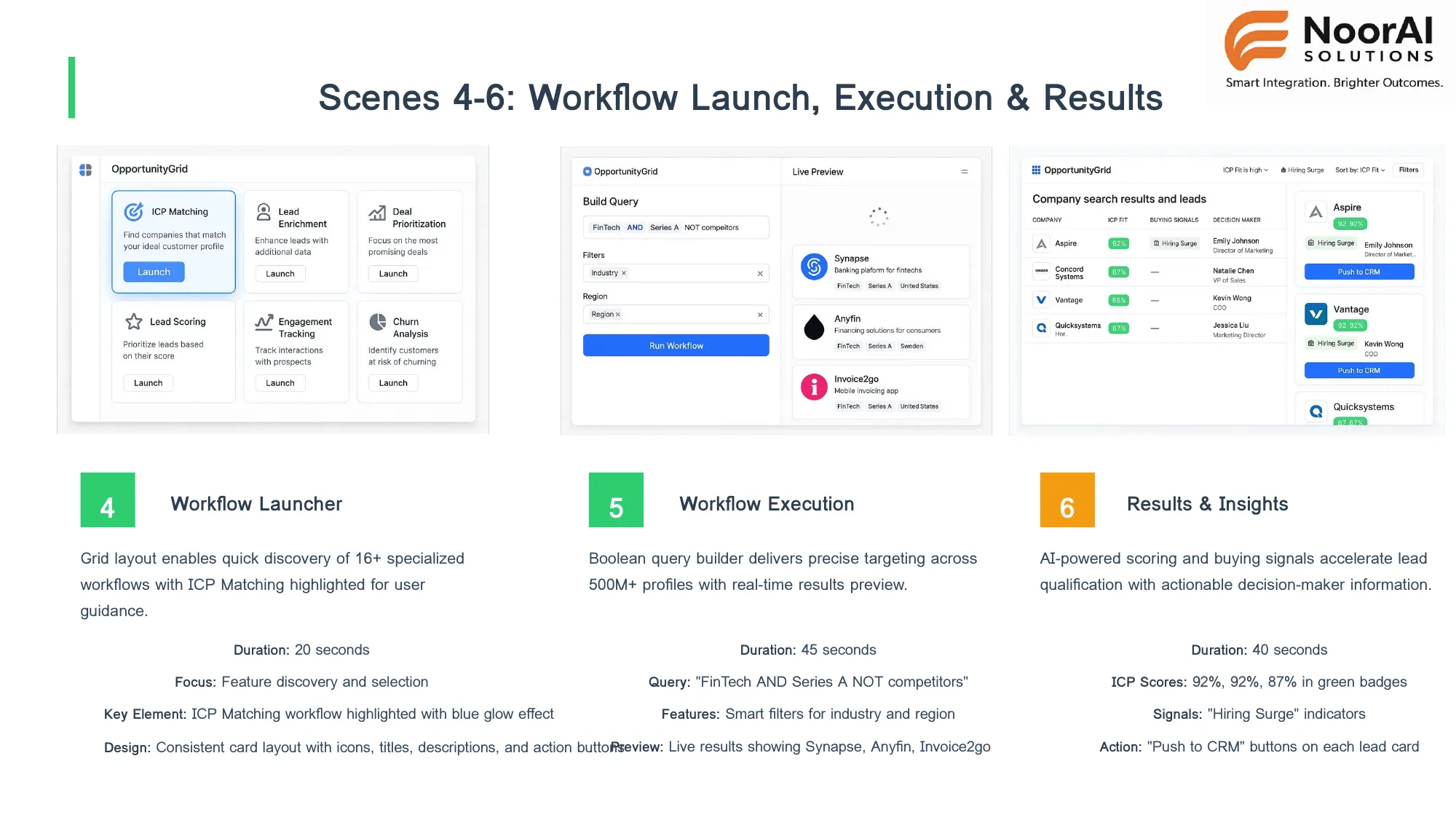Click the Lead Scoring star icon
Screen dimensions: 1456x820
pos(134,322)
